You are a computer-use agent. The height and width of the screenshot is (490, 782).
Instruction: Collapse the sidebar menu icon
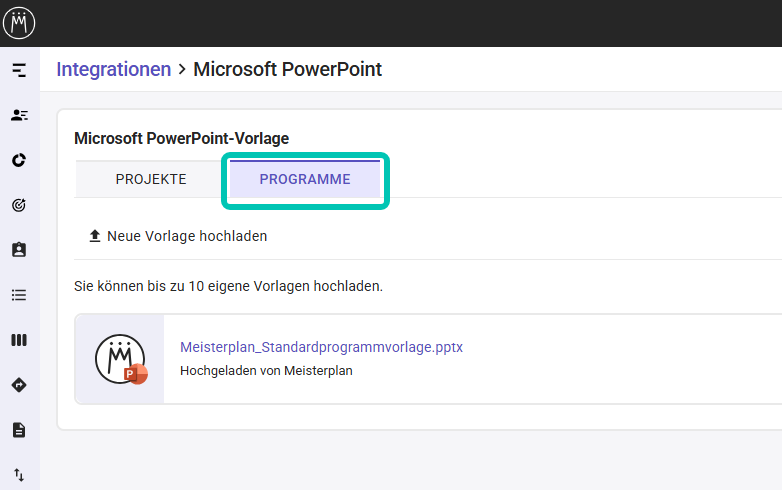point(19,70)
